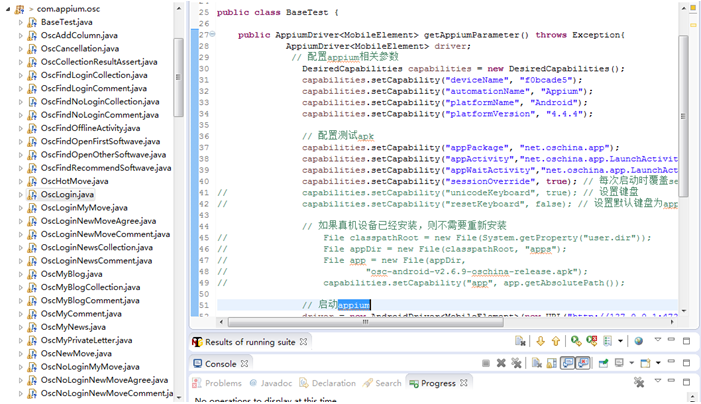Select OscFindOfflineActivity.java file

[90, 128]
